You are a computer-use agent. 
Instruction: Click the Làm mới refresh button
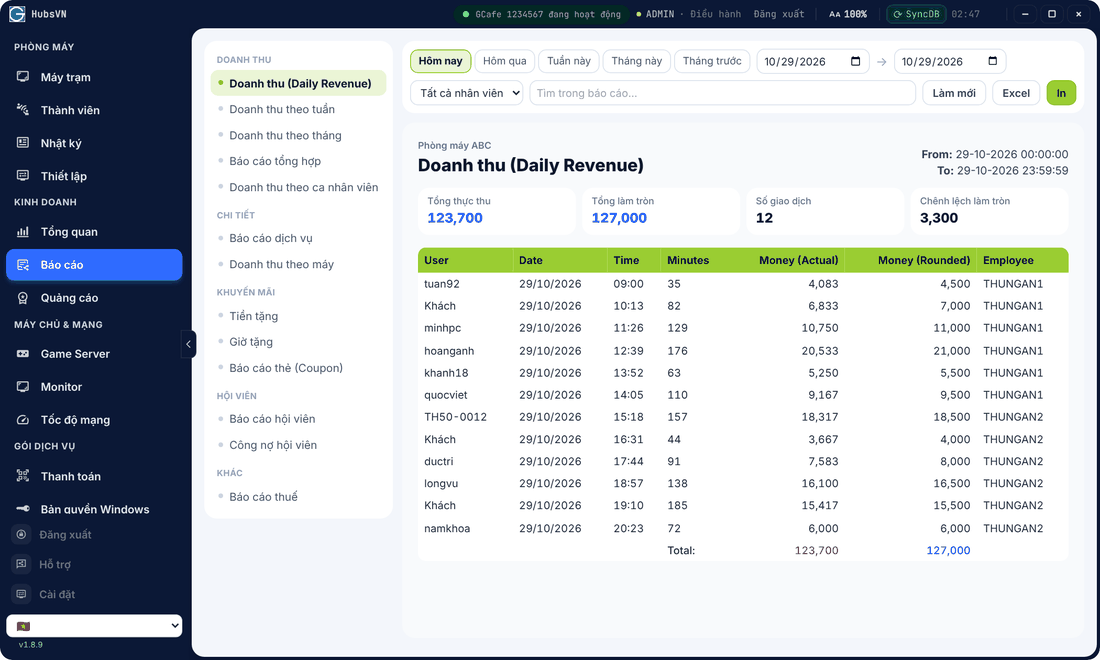[x=953, y=93]
